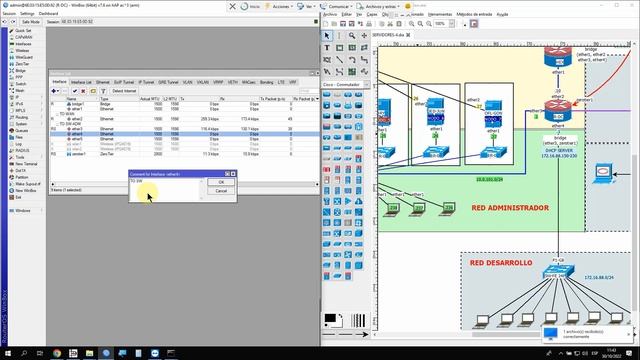Screen dimensions: 640x360
Task: Open WireGuard in WinBox sidebar
Action: click(x=24, y=58)
